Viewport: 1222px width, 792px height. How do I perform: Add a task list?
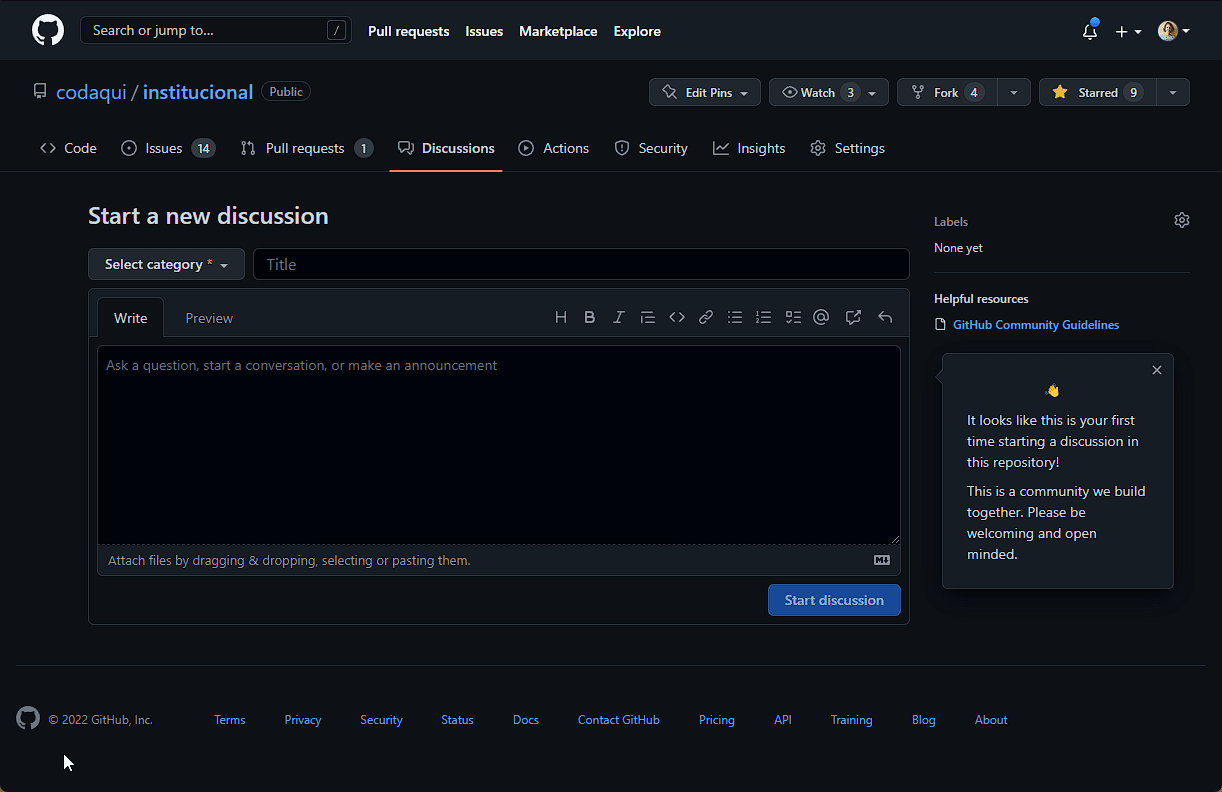(793, 317)
